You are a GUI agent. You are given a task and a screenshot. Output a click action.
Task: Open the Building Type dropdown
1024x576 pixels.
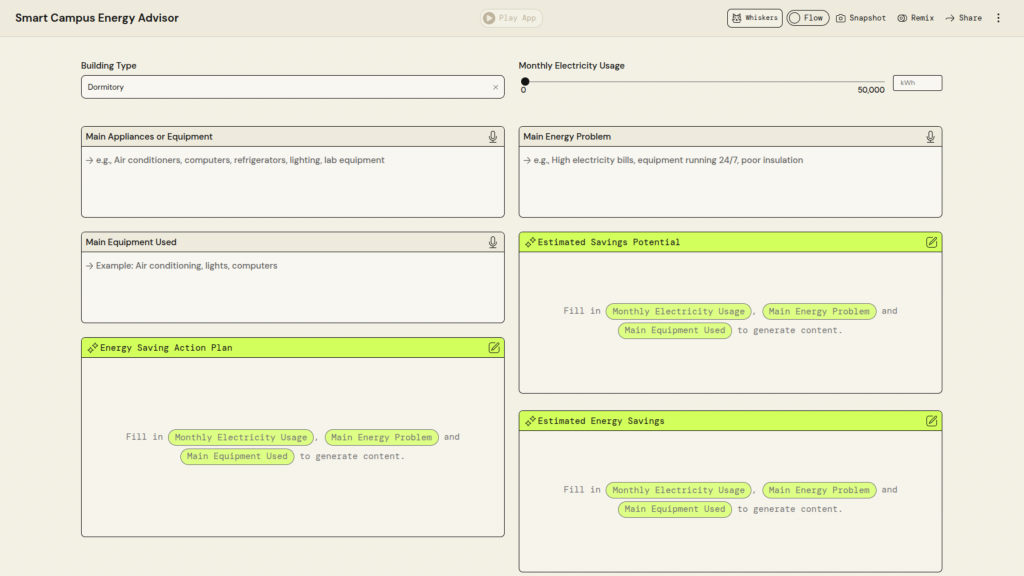285,87
